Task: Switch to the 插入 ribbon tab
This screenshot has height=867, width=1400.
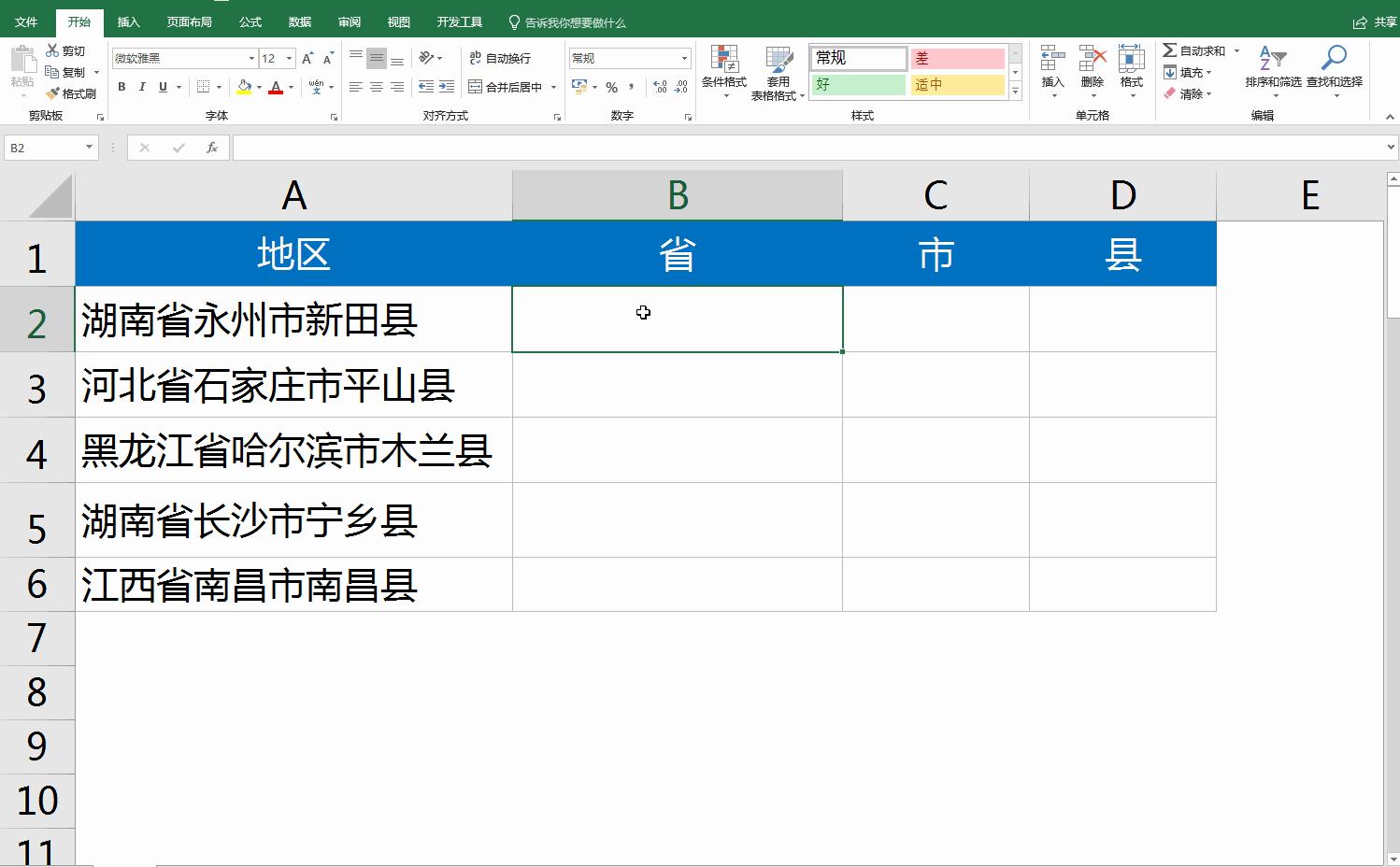Action: (128, 21)
